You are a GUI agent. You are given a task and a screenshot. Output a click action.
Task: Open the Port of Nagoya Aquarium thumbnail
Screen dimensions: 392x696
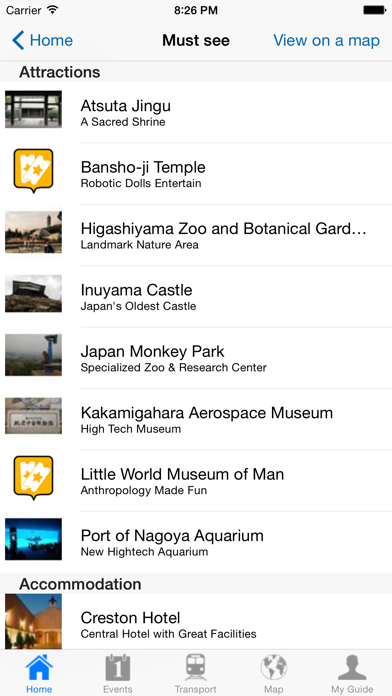(33, 539)
